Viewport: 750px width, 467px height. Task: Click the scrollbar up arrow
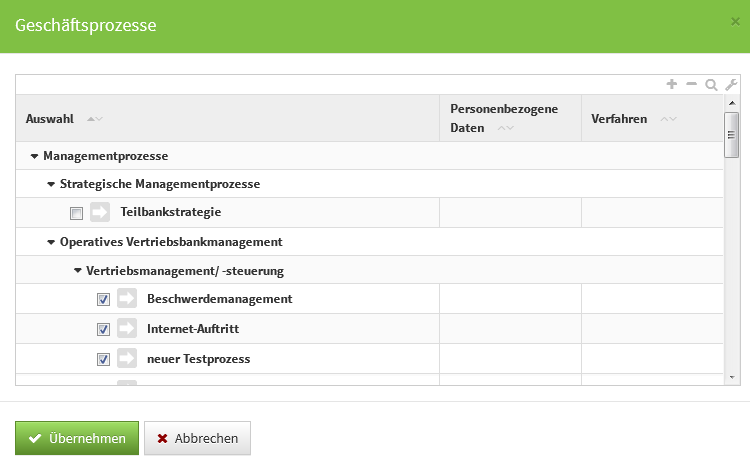click(x=731, y=103)
